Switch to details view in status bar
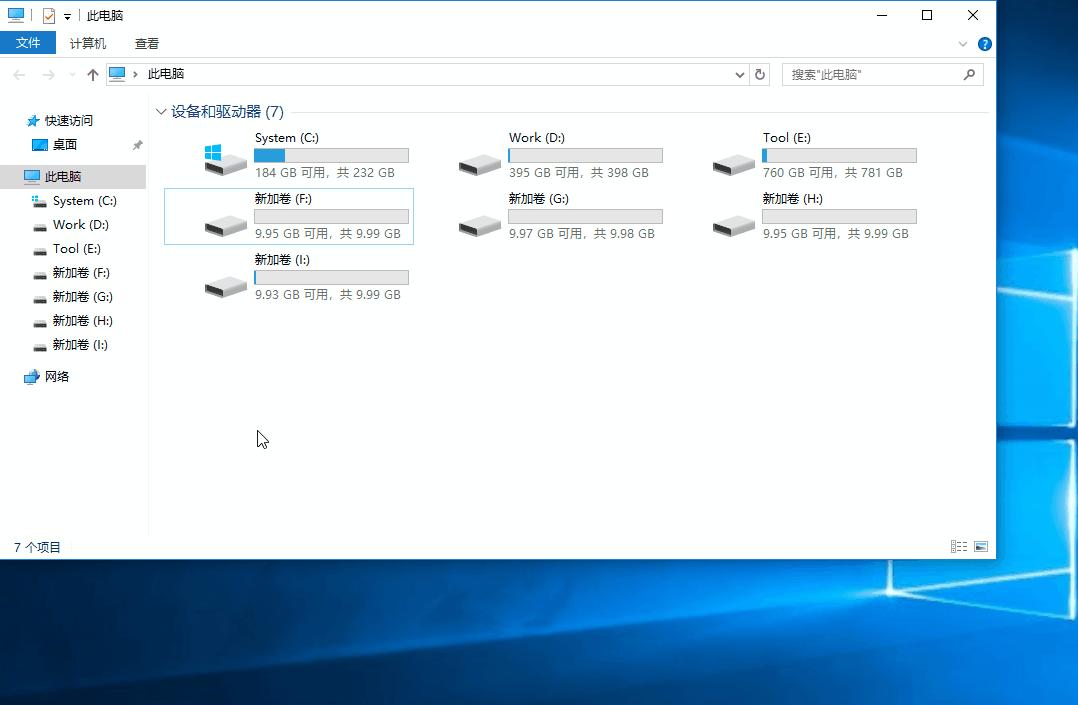1078x705 pixels. [959, 546]
